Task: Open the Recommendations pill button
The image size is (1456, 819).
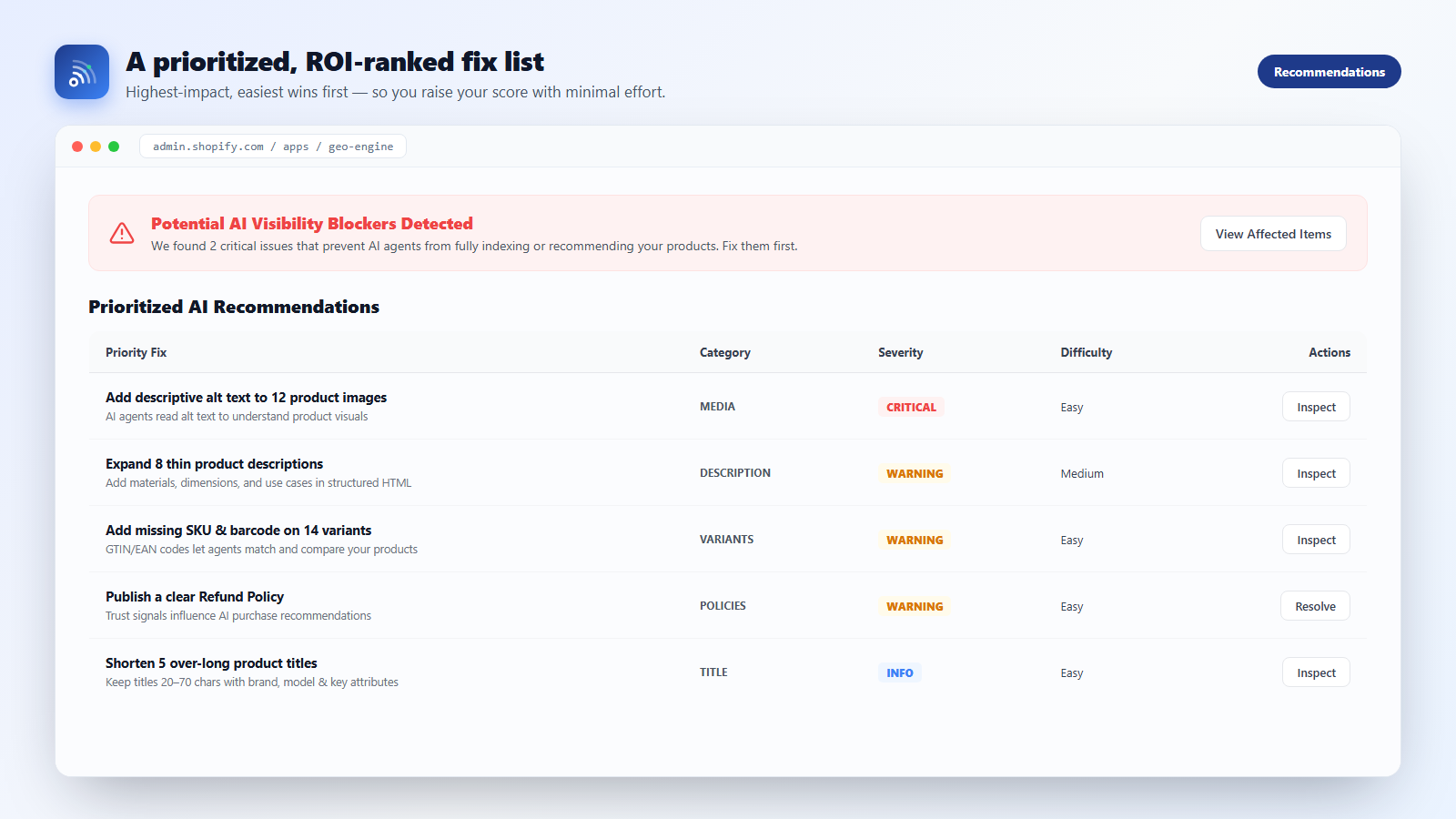Action: click(1329, 72)
